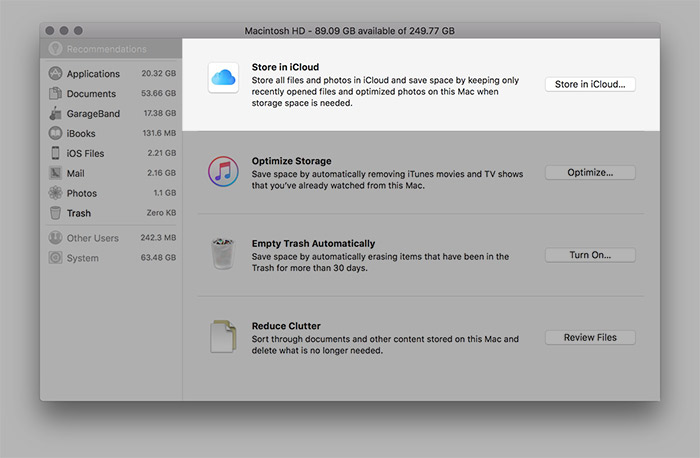Click the Store in iCloud... button
This screenshot has height=458, width=700.
(590, 84)
